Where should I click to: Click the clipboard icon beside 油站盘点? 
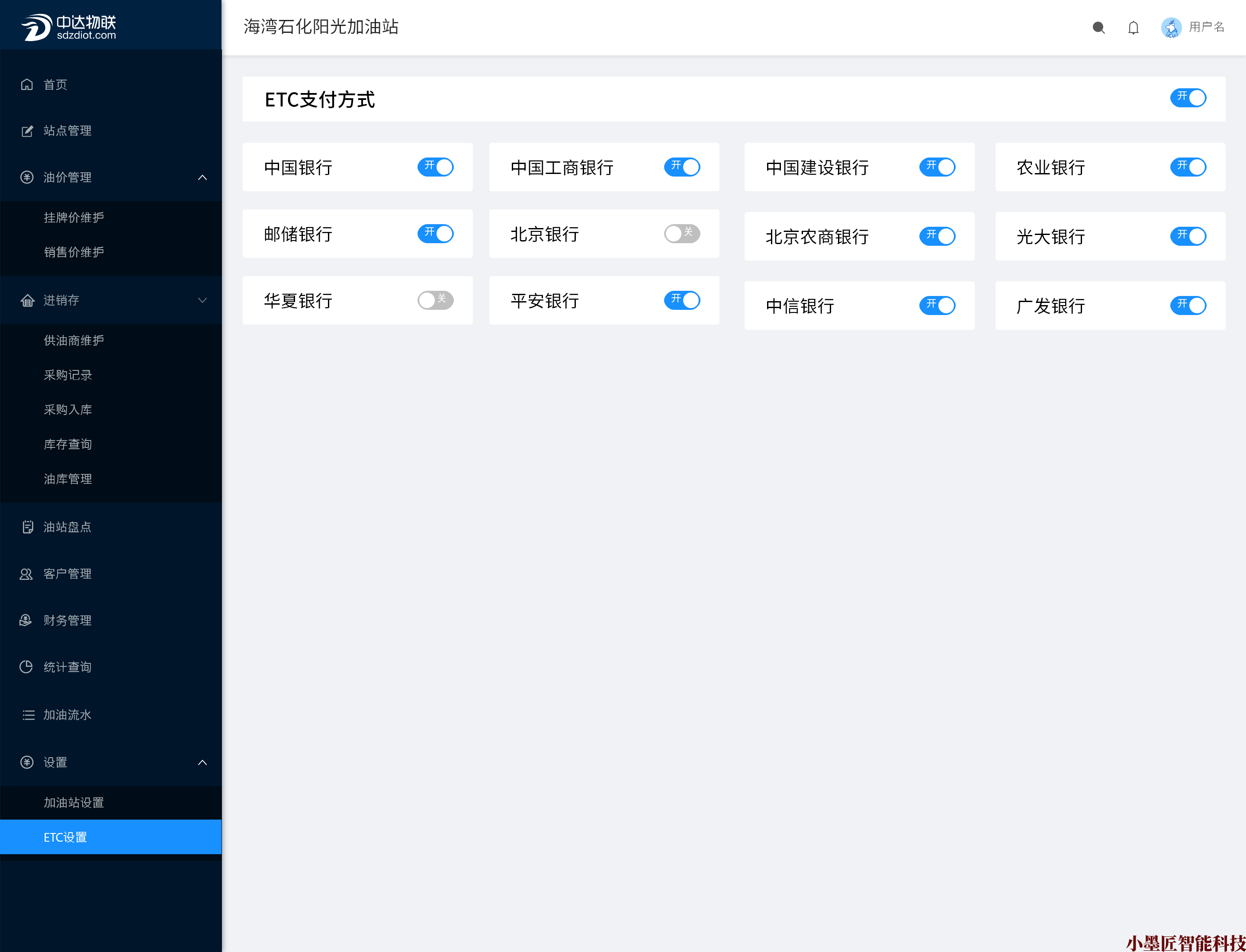27,527
